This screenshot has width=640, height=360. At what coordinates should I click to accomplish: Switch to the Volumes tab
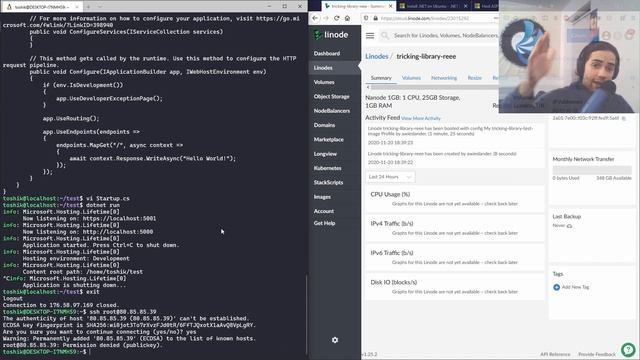point(411,78)
